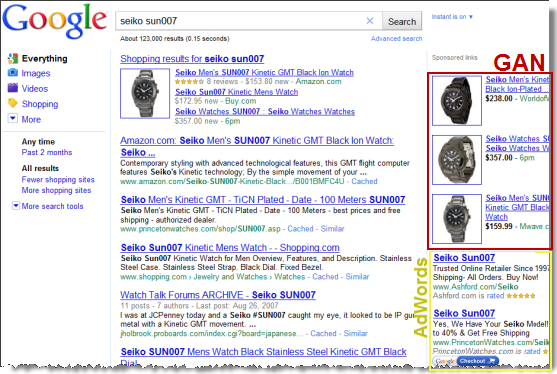Open Cached link for the shopping.com result
The width and height of the screenshot is (557, 374).
click(325, 277)
